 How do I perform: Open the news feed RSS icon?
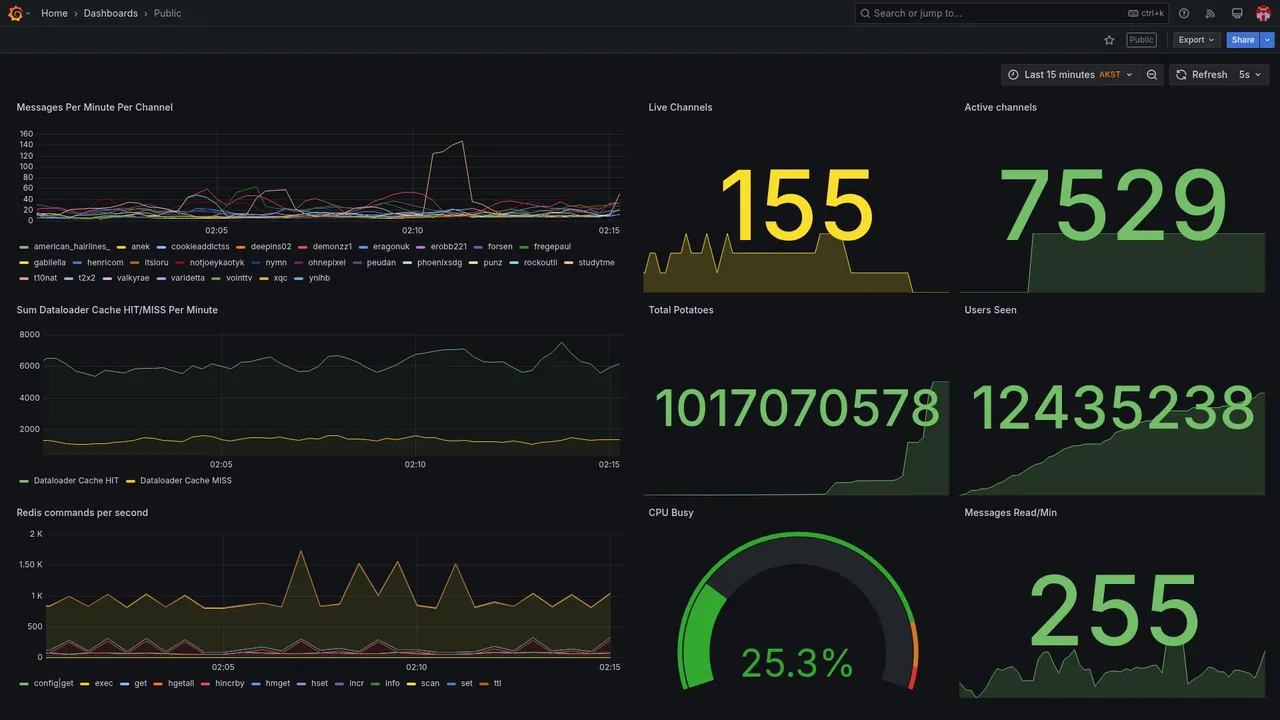click(1210, 13)
